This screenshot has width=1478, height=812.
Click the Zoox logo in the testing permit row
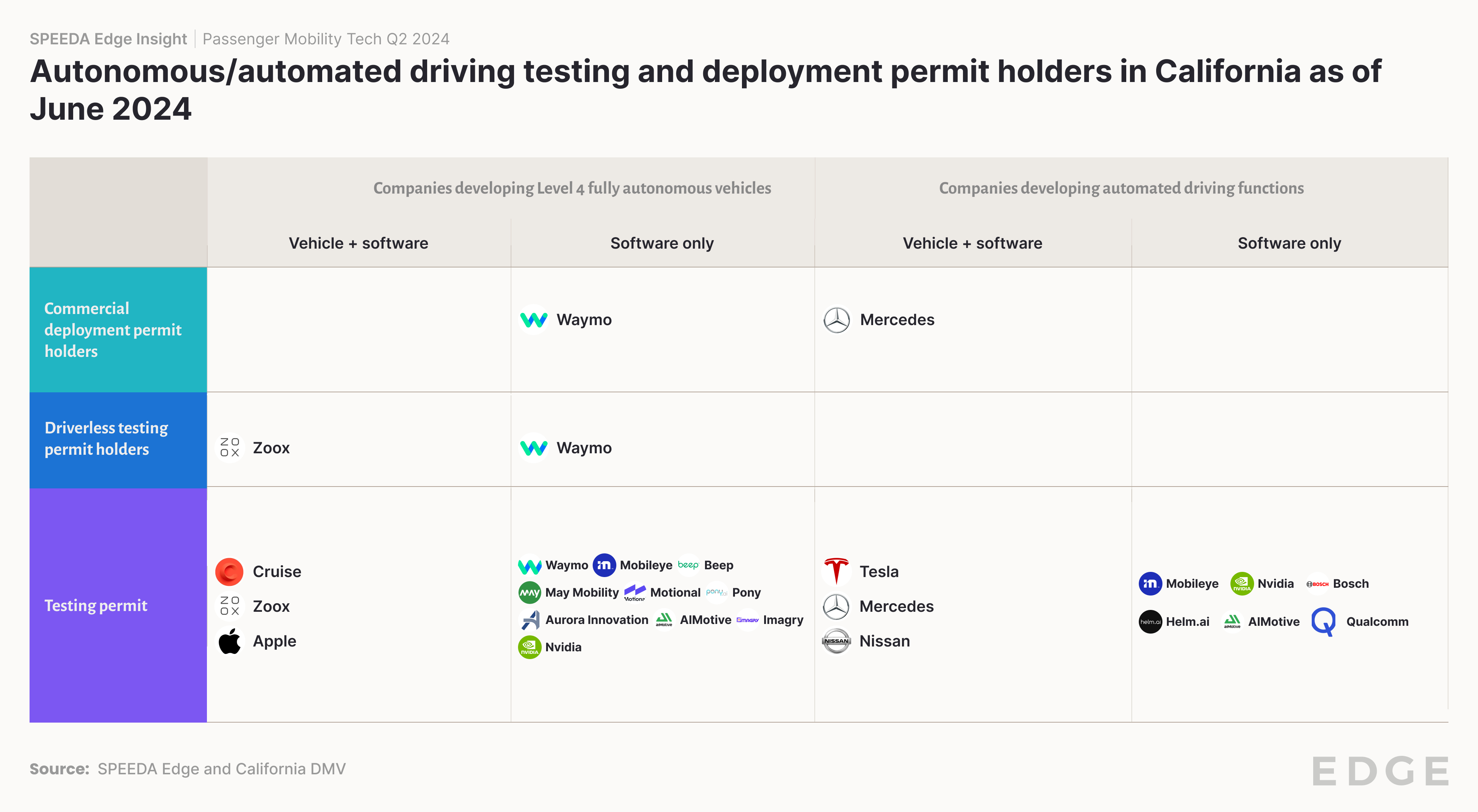pos(229,606)
